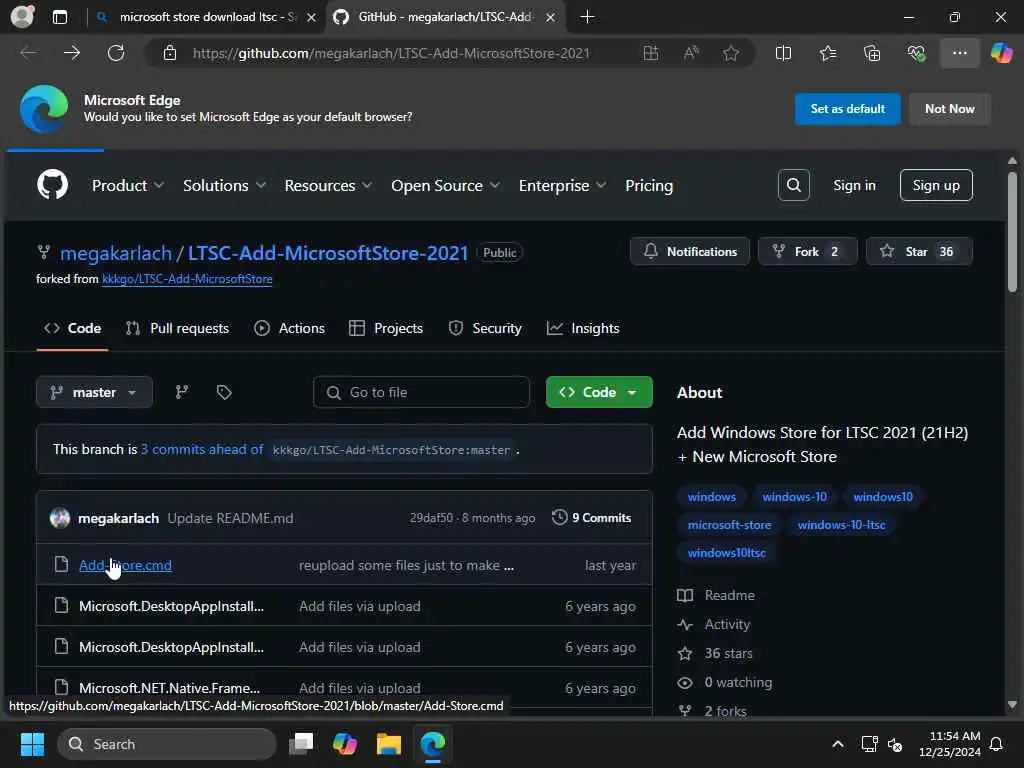Expand the Enterprise menu
This screenshot has height=768, width=1024.
[562, 185]
